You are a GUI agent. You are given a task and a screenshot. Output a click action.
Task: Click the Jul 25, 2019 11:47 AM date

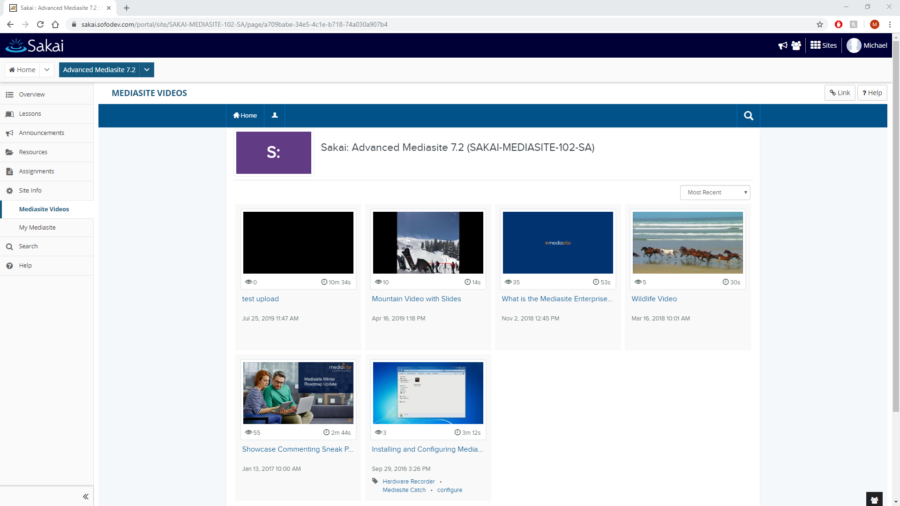[270, 318]
